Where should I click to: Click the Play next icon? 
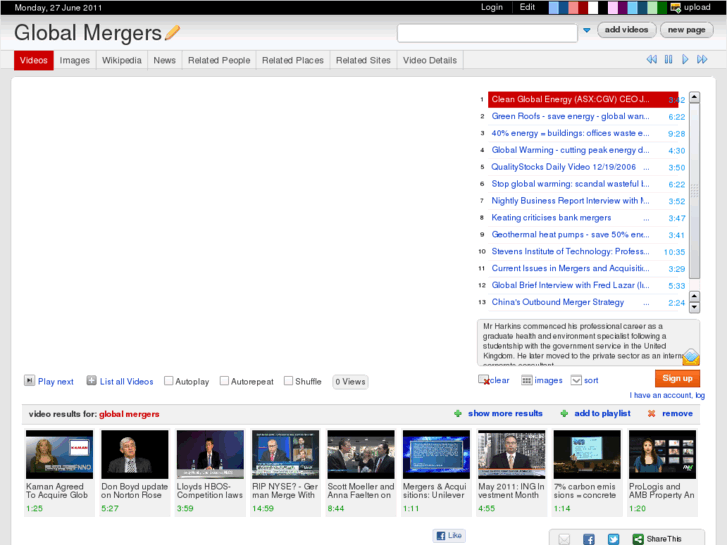click(x=29, y=381)
